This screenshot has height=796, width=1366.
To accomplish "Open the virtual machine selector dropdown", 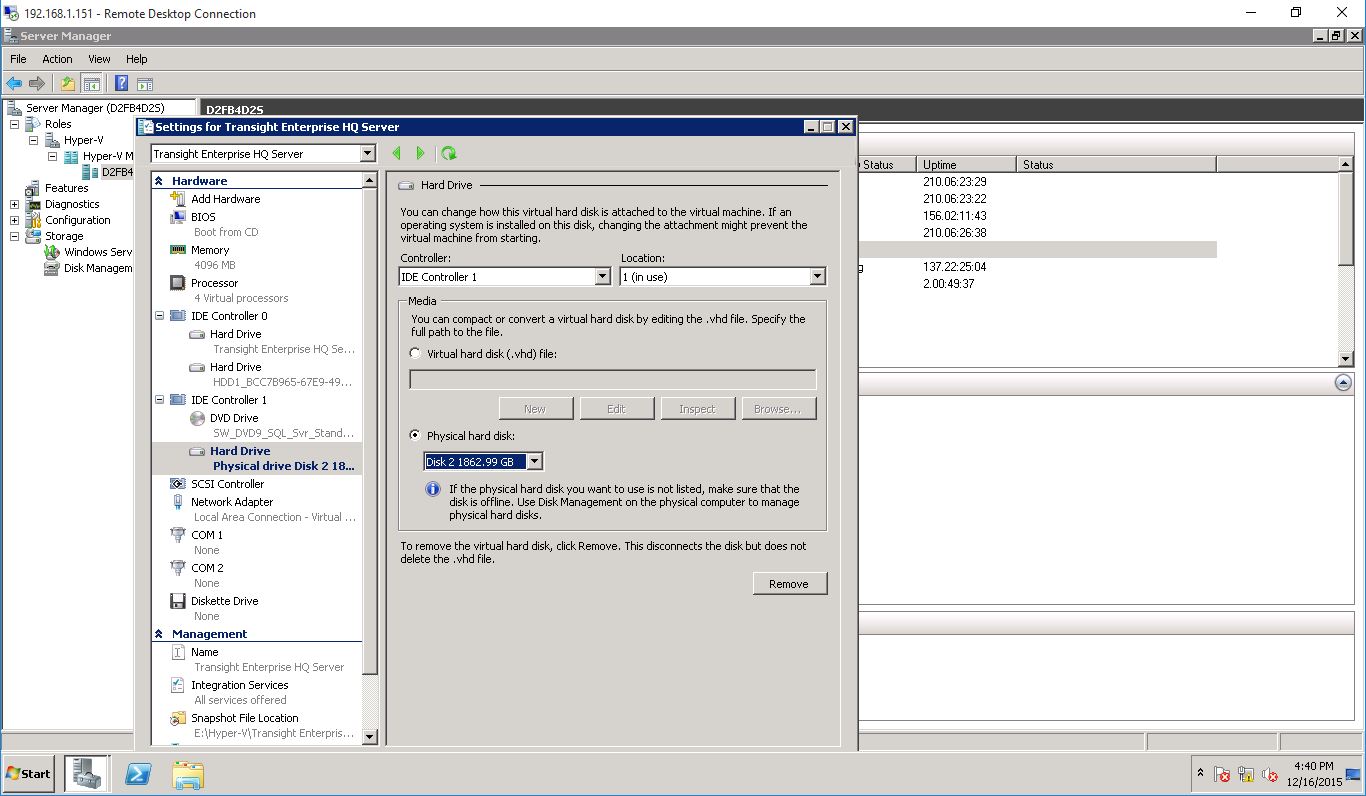I will tap(367, 154).
